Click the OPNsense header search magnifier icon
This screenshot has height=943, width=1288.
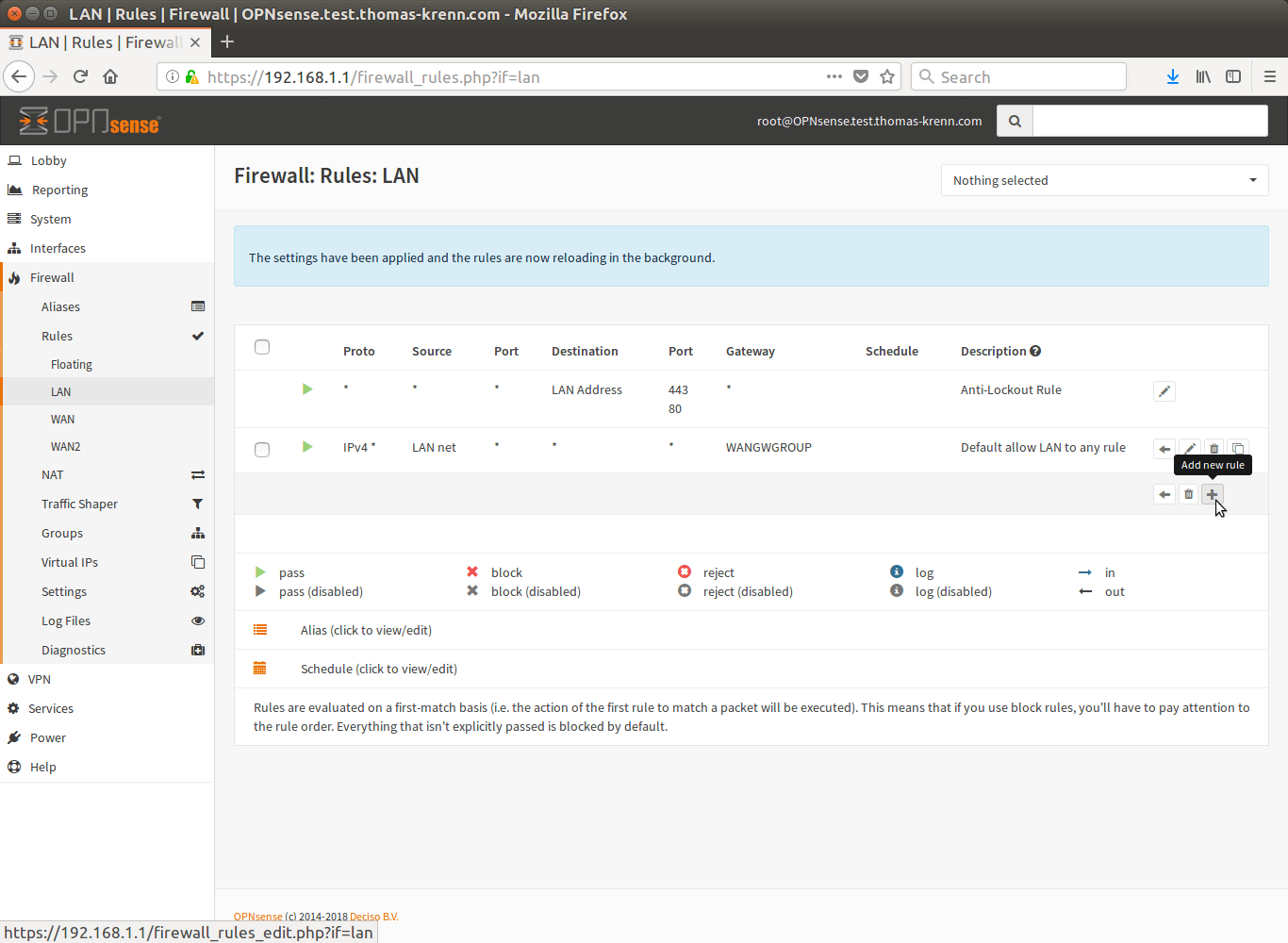[x=1015, y=121]
